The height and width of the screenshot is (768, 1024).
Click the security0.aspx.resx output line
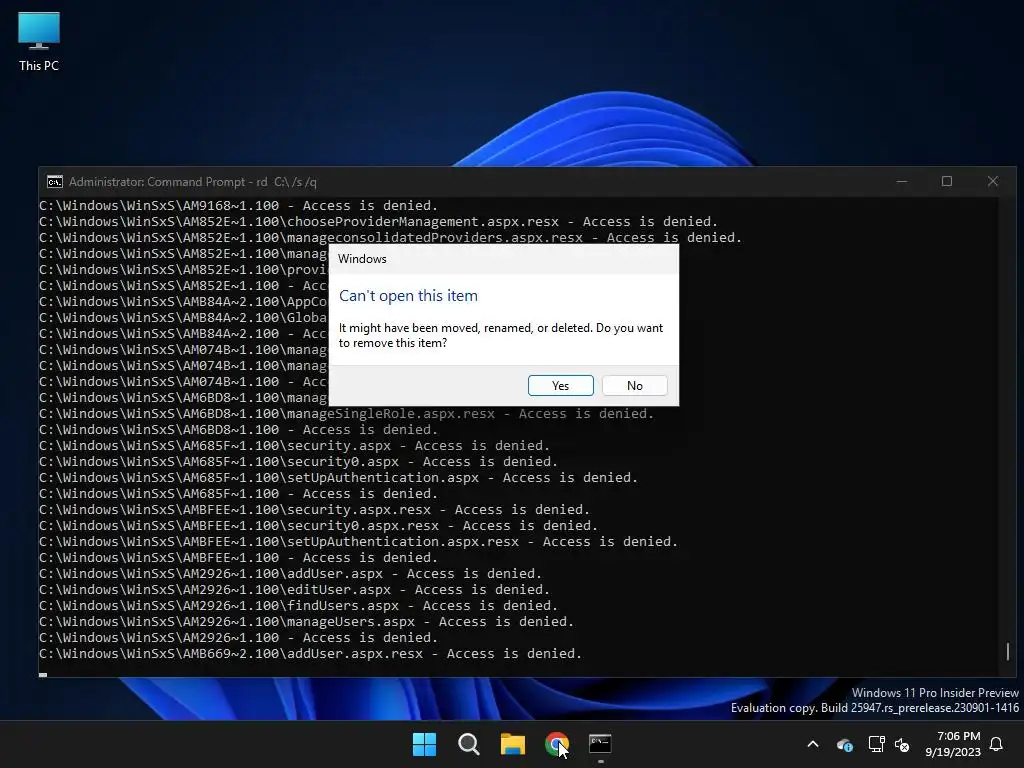[318, 526]
